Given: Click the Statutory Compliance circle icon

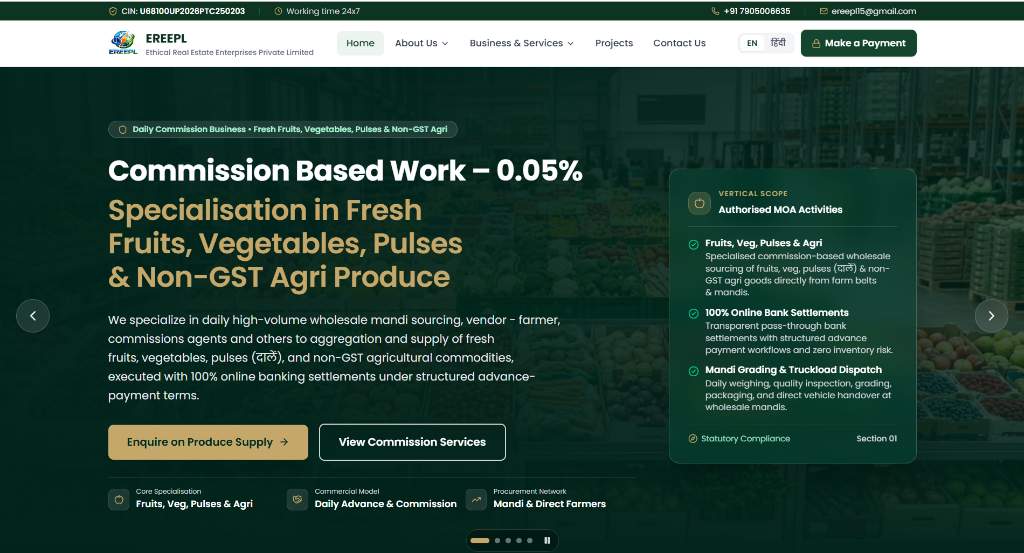Looking at the screenshot, I should 693,439.
